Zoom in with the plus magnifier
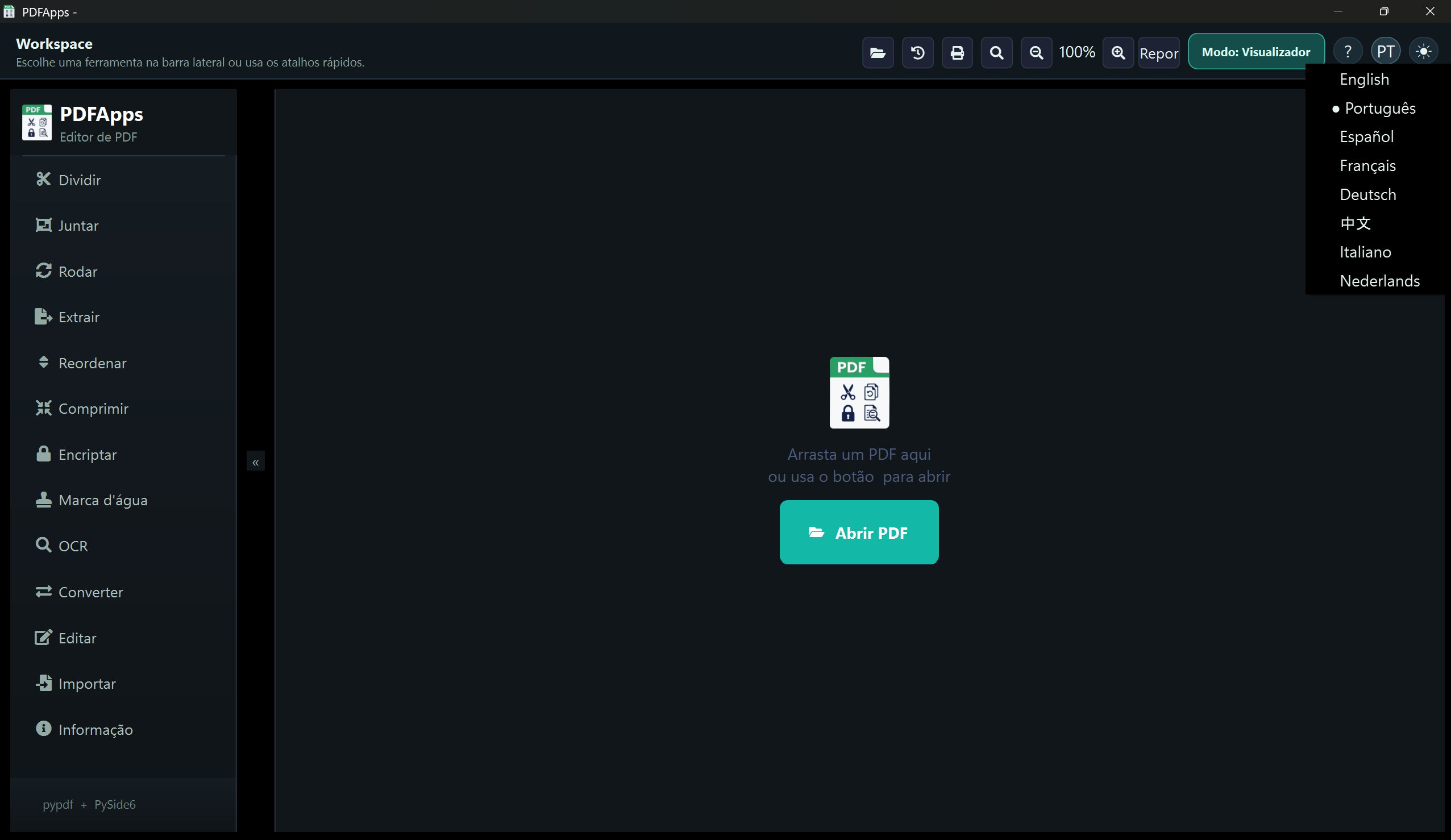The height and width of the screenshot is (840, 1451). pyautogui.click(x=1117, y=52)
